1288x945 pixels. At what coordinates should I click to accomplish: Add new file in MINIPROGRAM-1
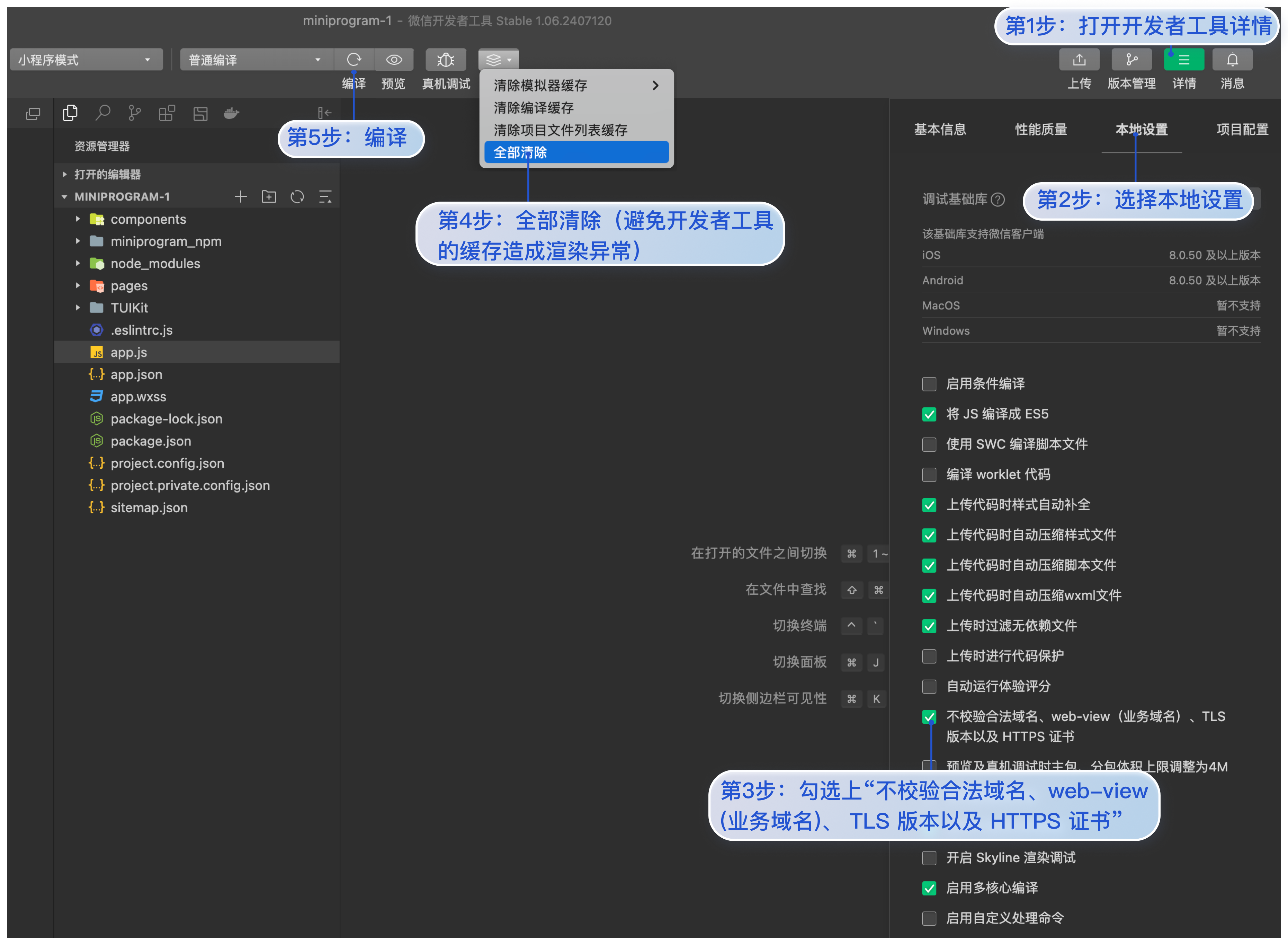241,197
